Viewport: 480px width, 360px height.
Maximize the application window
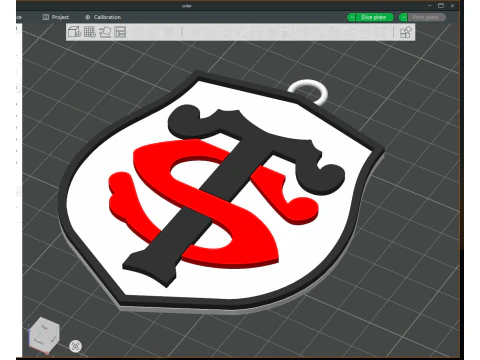click(x=441, y=5)
